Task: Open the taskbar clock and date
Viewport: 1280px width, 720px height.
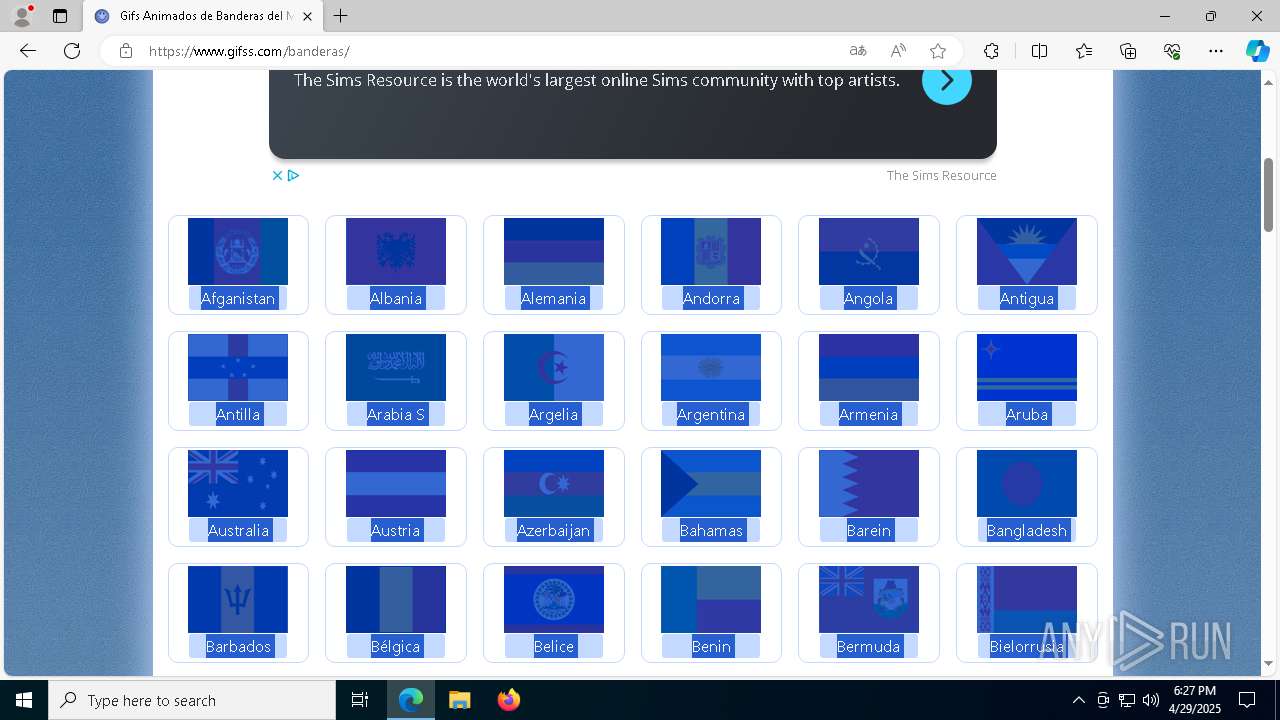Action: [x=1195, y=700]
